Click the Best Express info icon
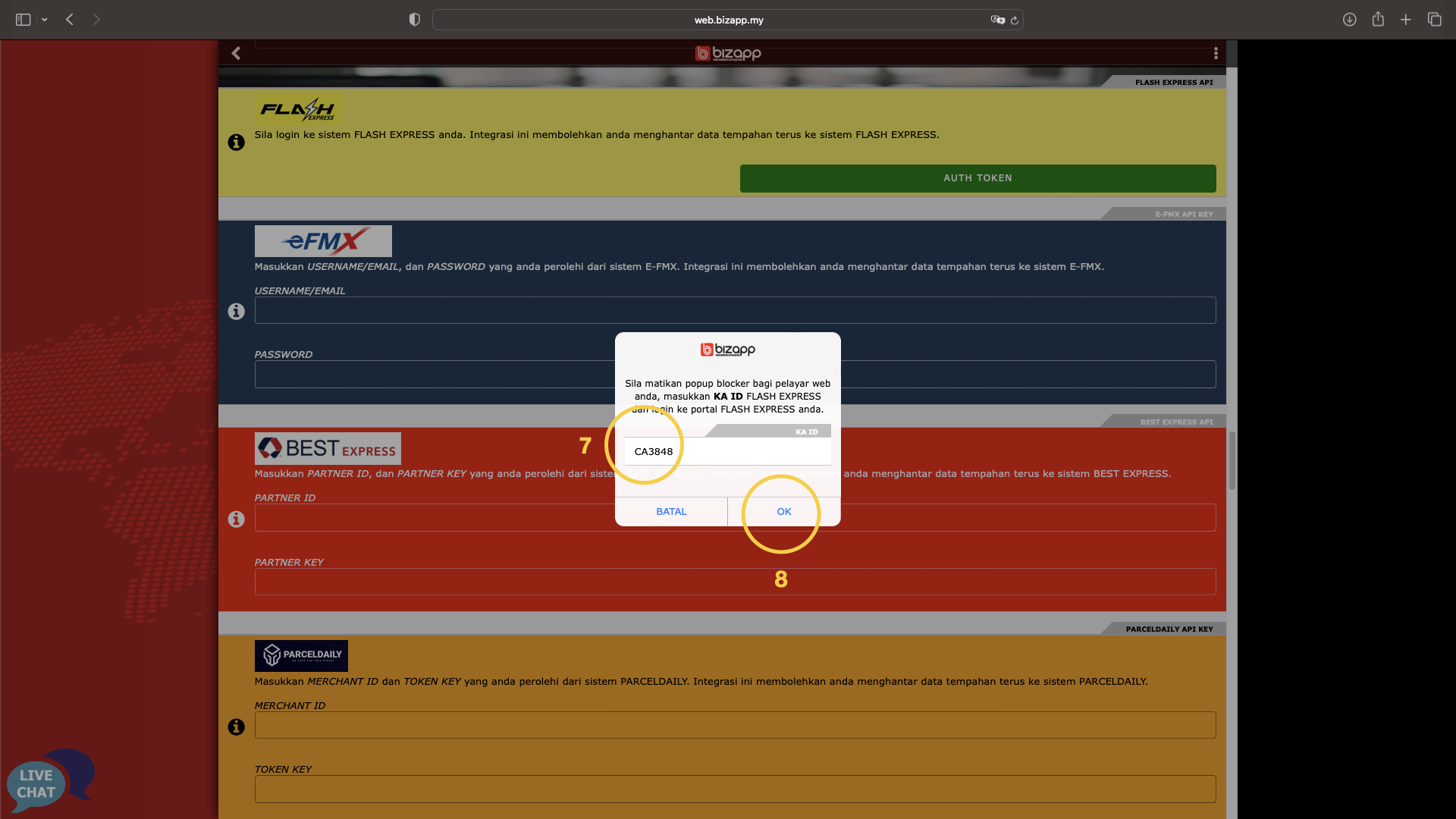Viewport: 1456px width, 819px height. click(237, 519)
